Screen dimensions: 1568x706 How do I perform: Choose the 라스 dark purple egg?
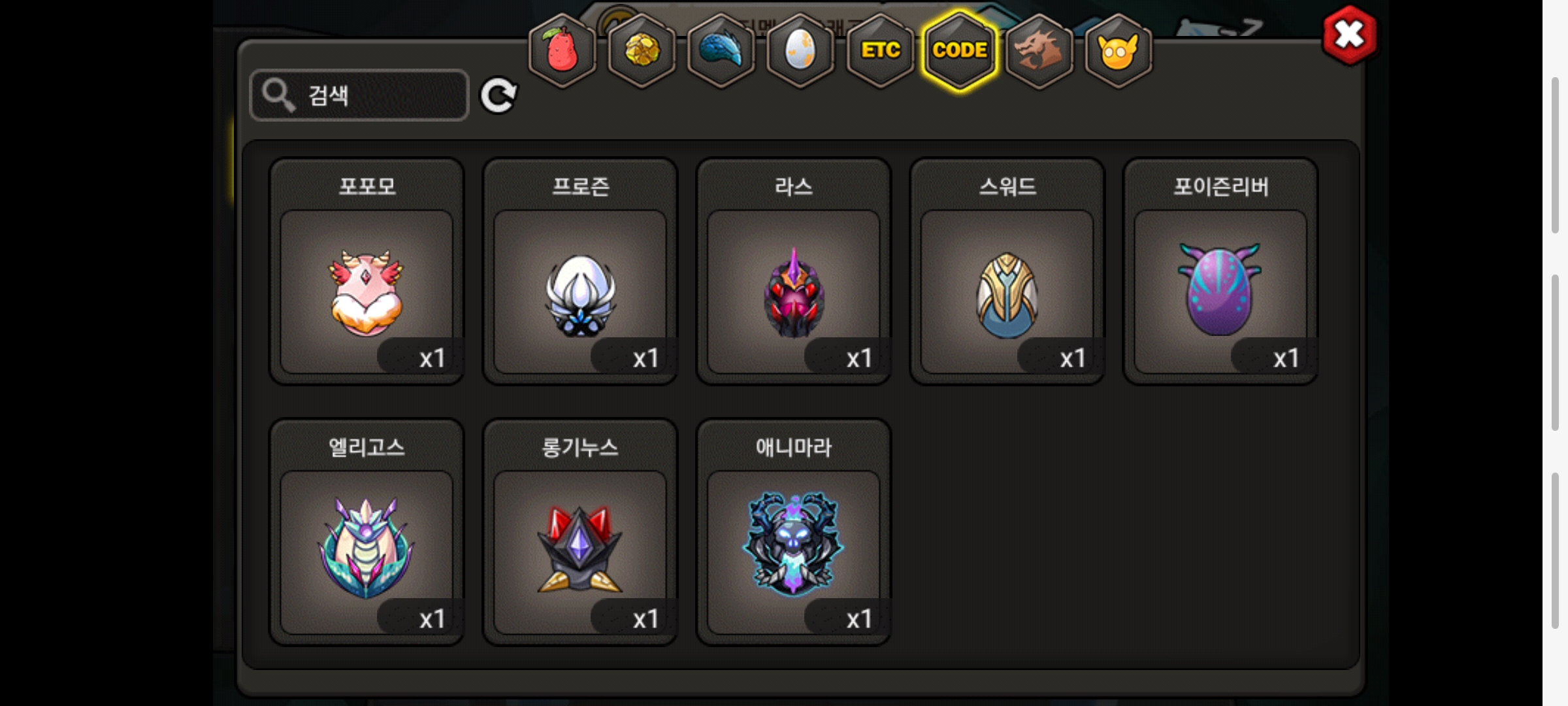click(794, 271)
